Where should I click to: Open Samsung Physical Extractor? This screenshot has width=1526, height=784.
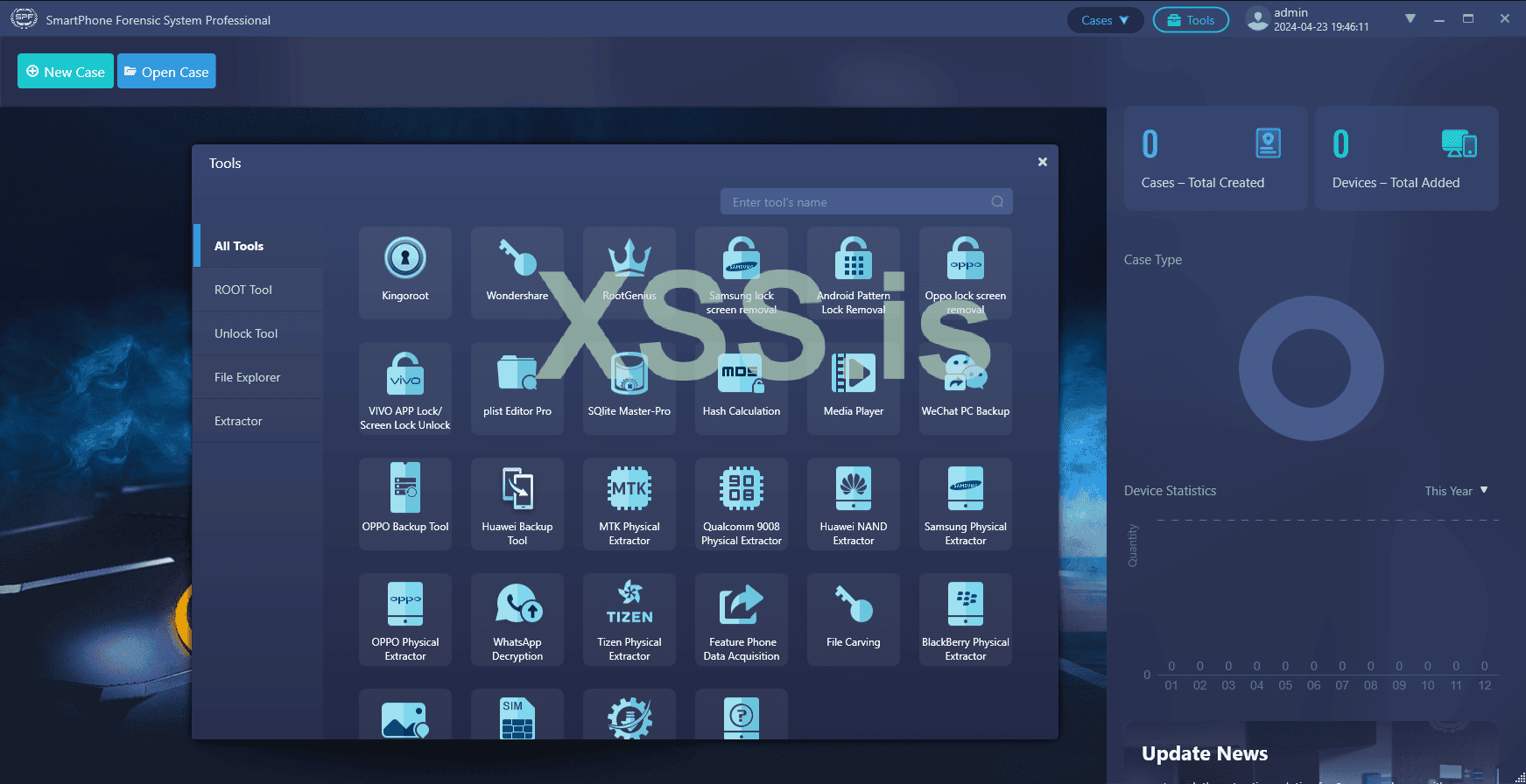point(966,504)
